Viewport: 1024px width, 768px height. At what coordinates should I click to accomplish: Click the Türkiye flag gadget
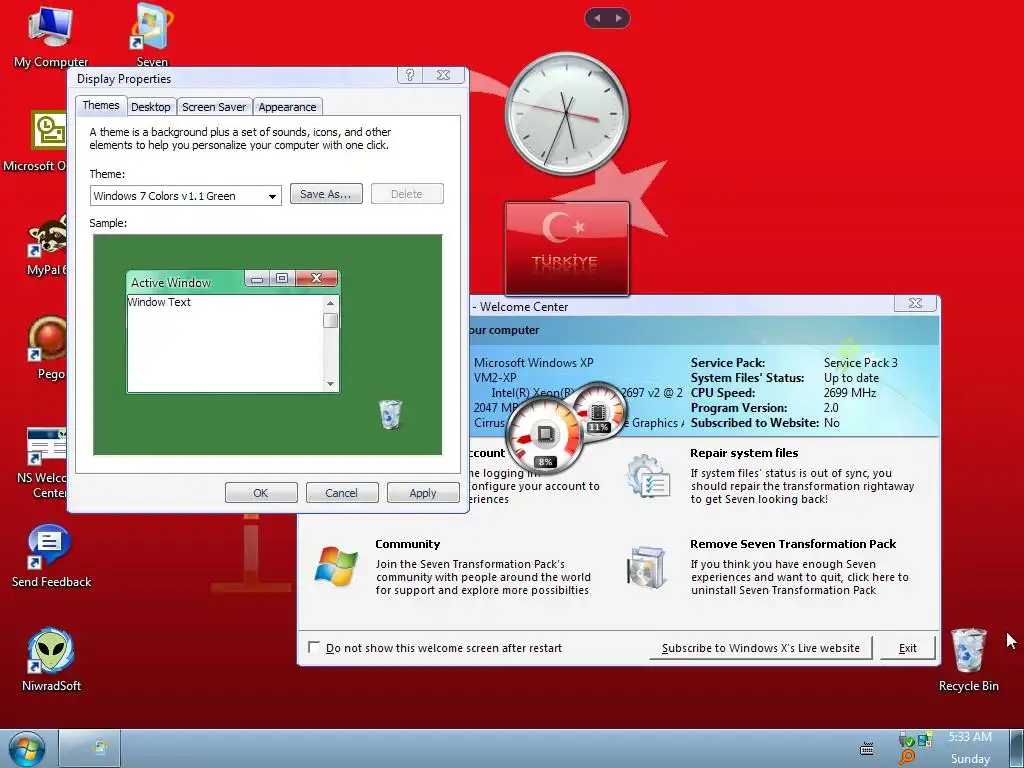[x=567, y=249]
